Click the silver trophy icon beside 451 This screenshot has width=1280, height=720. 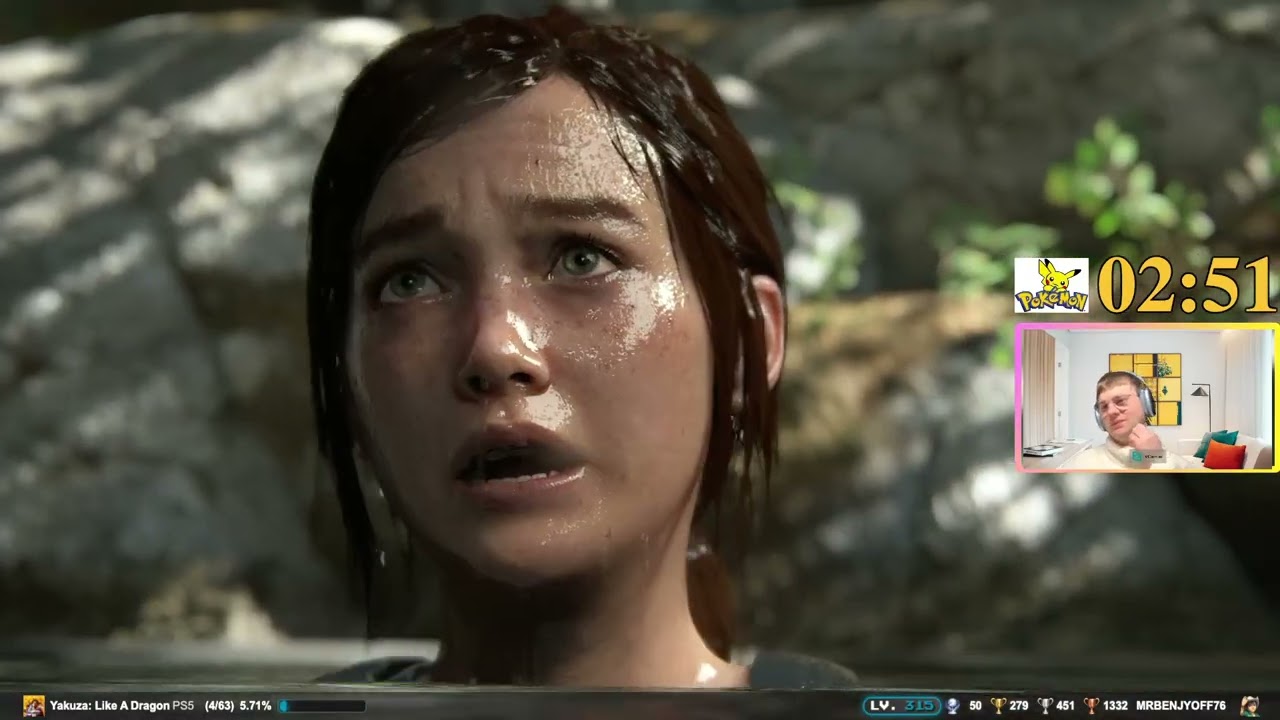tap(1045, 706)
